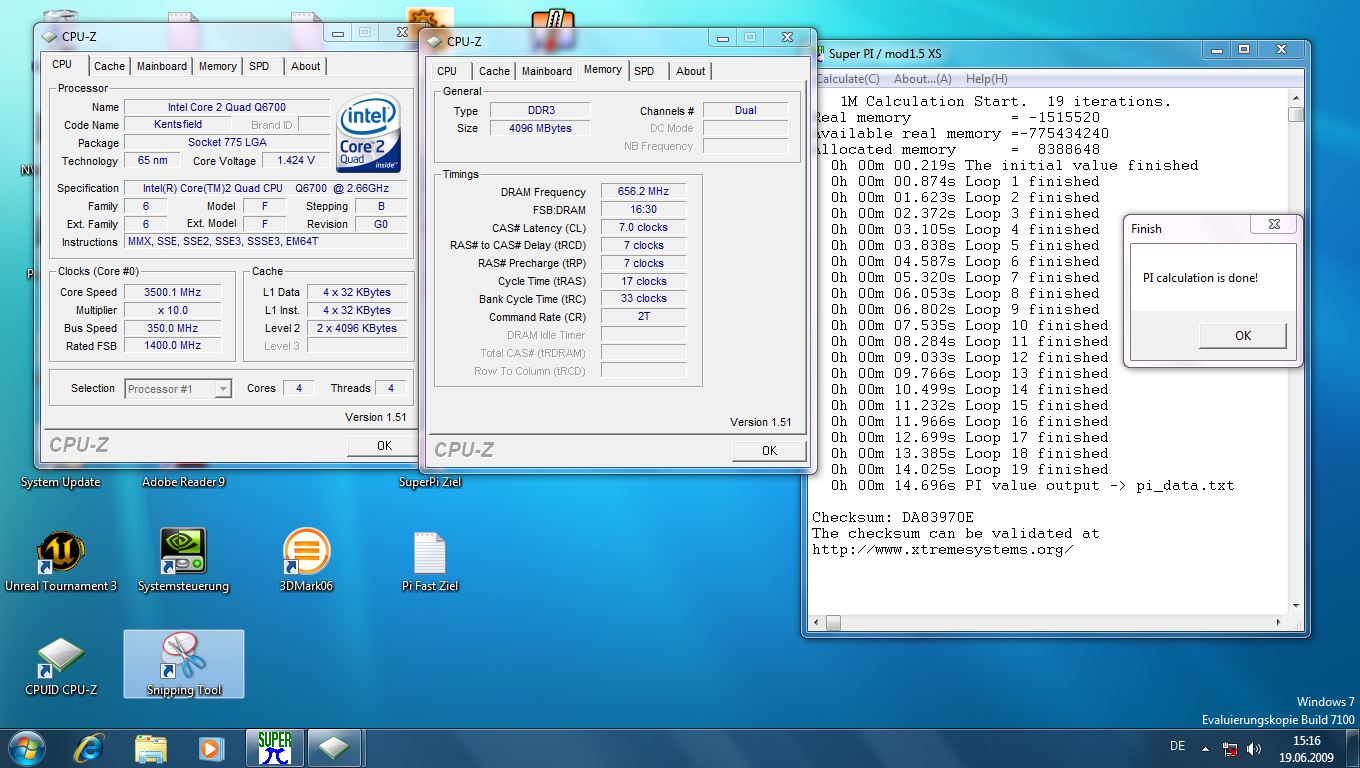The image size is (1360, 768).
Task: Click the Intel Core 2 Quad logo
Action: (369, 134)
